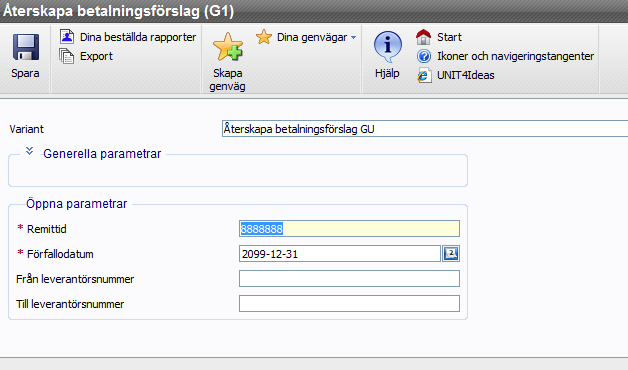The image size is (628, 370).
Task: Click the Dina beställda rapporter link text
Action: click(x=138, y=37)
